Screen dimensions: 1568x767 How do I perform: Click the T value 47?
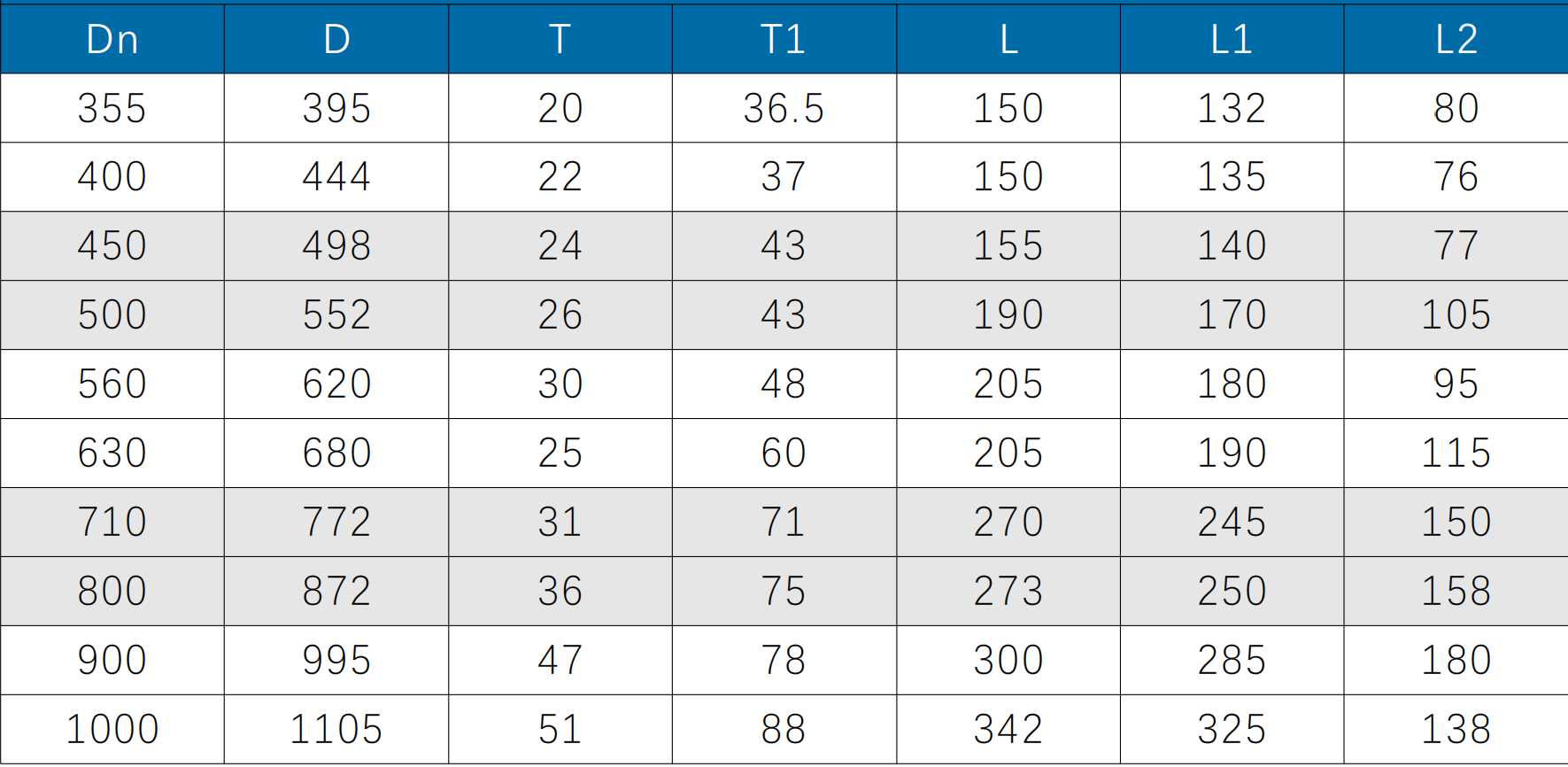tap(560, 660)
